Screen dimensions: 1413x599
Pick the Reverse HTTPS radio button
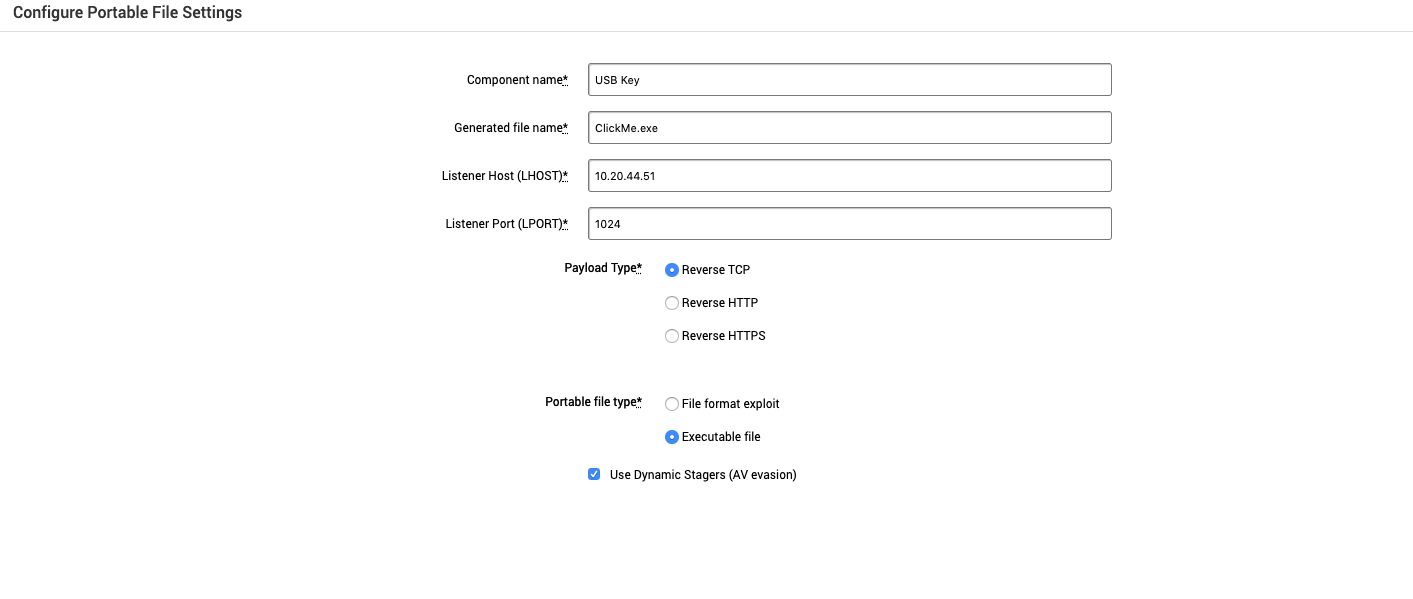pyautogui.click(x=672, y=336)
